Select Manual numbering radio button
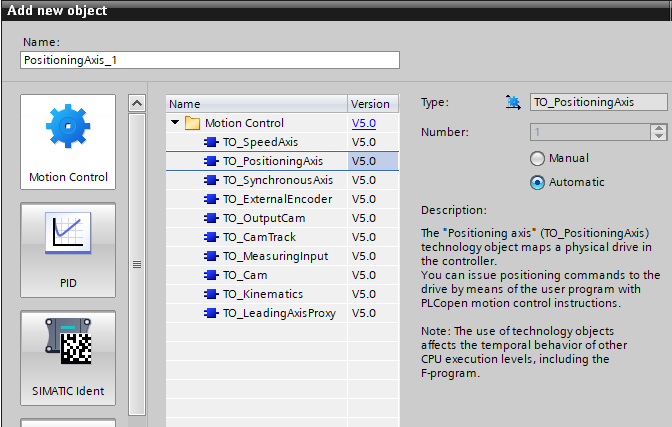 tap(537, 158)
